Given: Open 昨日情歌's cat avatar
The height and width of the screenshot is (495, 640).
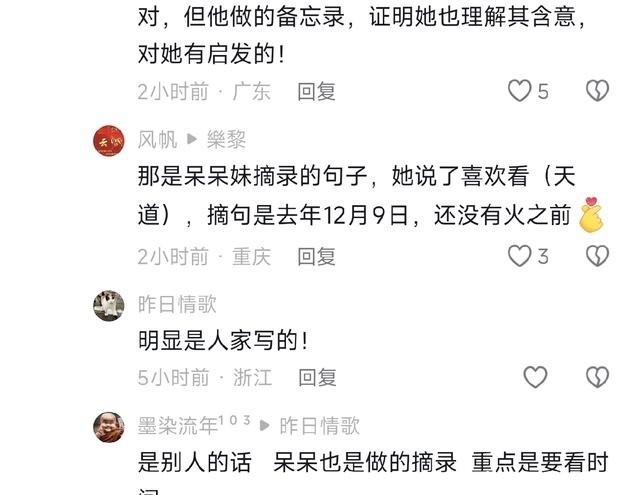Looking at the screenshot, I should [109, 306].
